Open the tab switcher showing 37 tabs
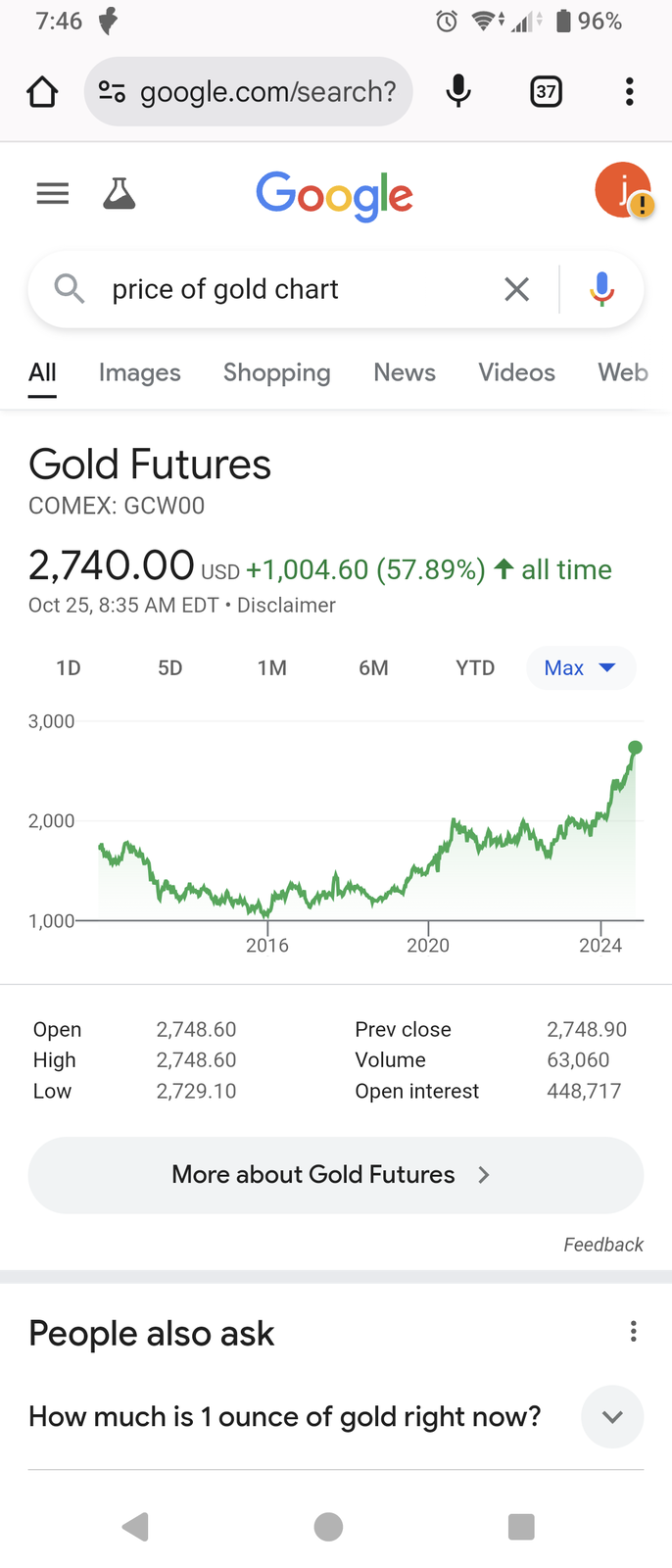The image size is (672, 1568). (546, 91)
